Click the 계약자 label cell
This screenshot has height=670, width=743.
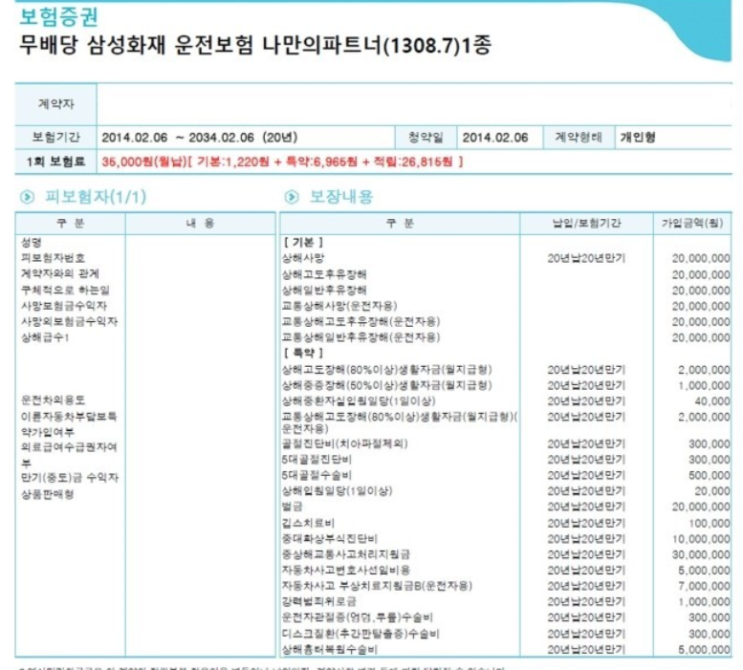[56, 104]
